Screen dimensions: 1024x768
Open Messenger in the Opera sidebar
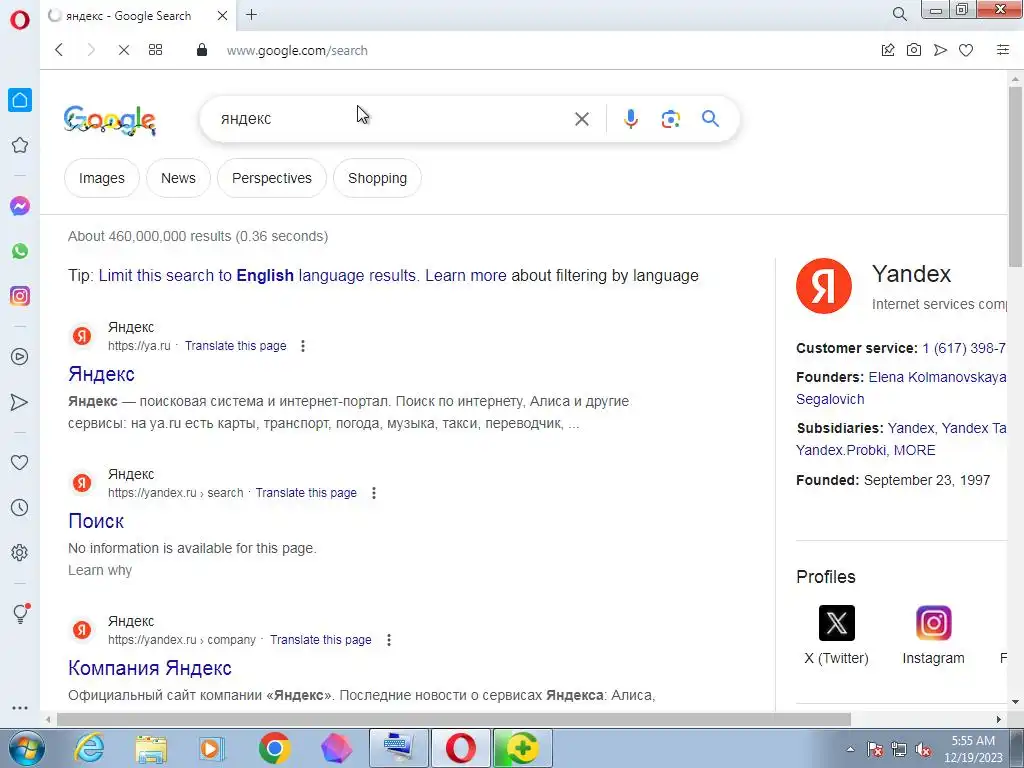[x=20, y=206]
